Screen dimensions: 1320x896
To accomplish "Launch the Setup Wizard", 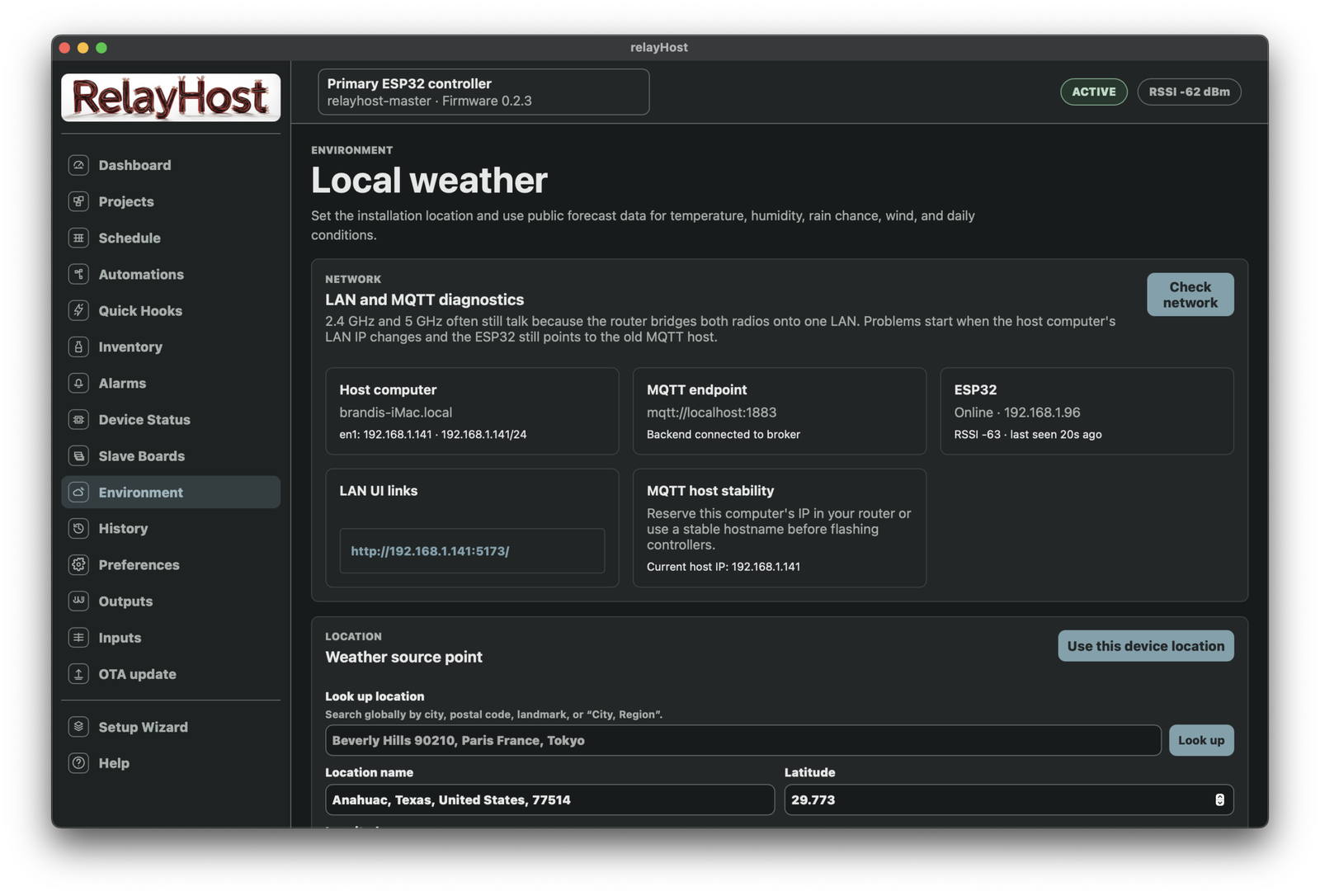I will pyautogui.click(x=171, y=726).
